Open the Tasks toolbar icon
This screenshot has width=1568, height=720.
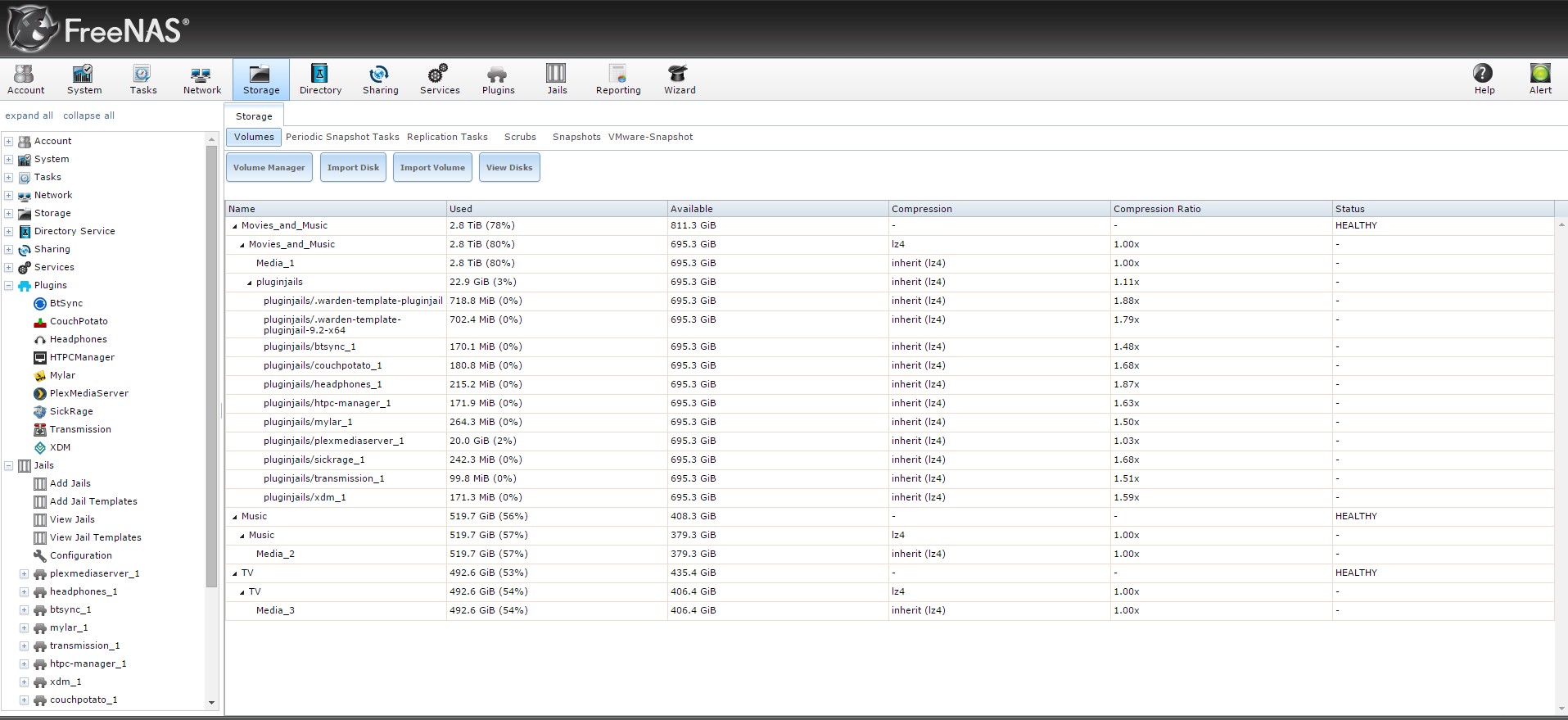tap(143, 79)
